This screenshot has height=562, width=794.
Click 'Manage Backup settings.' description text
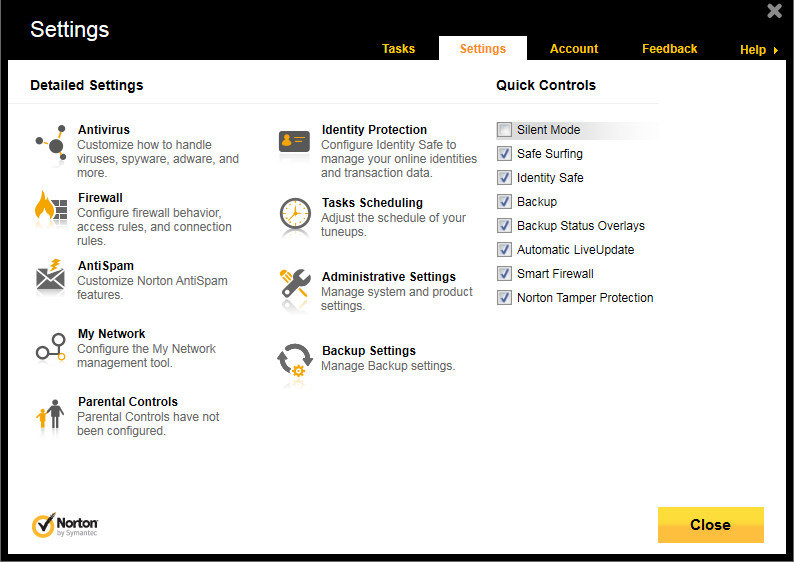point(388,366)
